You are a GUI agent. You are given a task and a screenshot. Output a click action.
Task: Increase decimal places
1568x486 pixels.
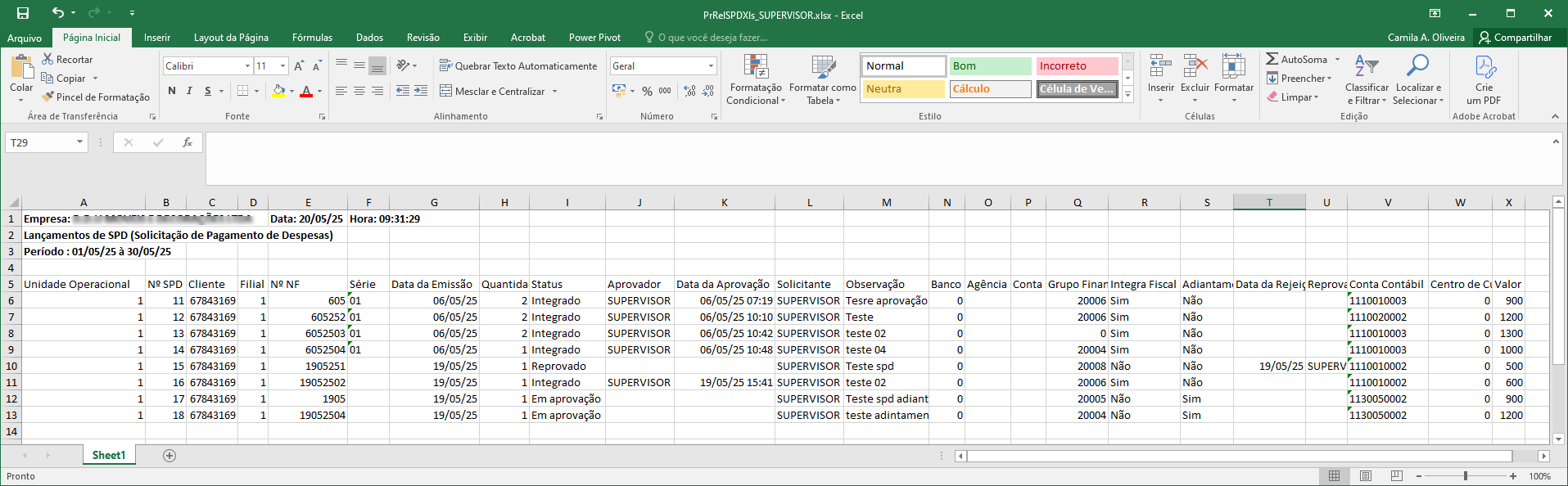coord(690,91)
